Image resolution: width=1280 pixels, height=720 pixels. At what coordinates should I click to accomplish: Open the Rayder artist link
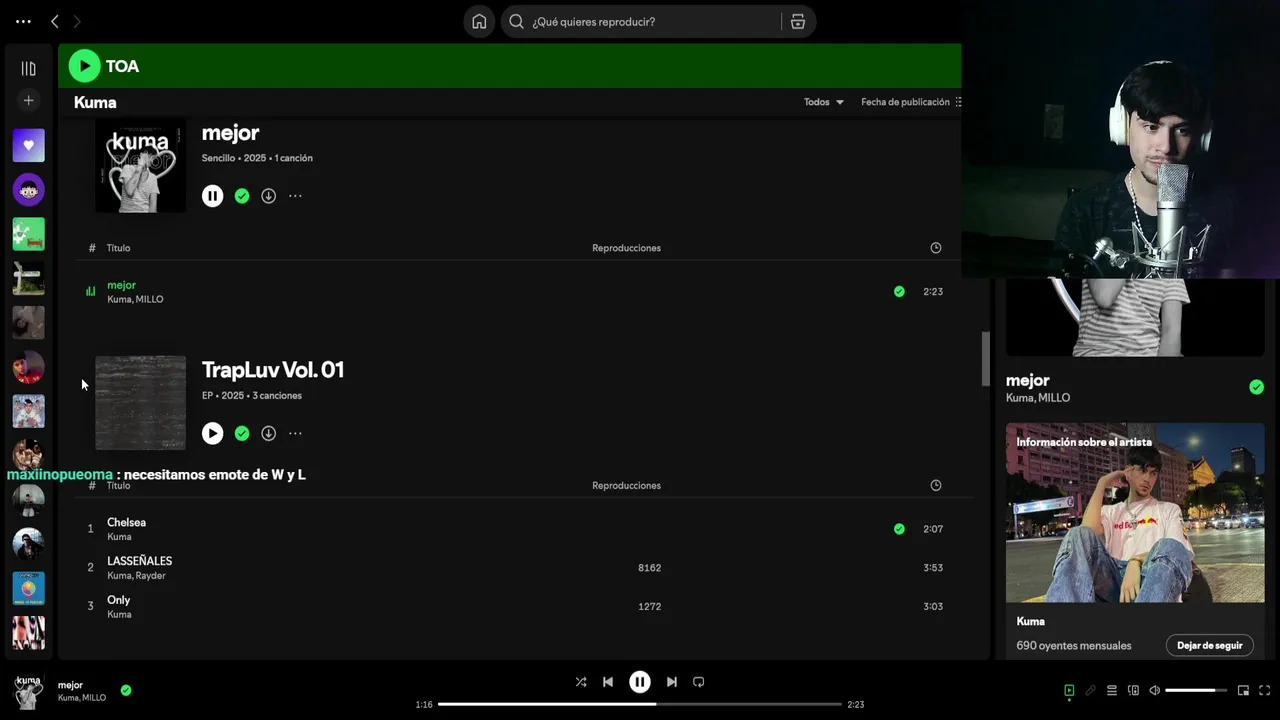(152, 576)
